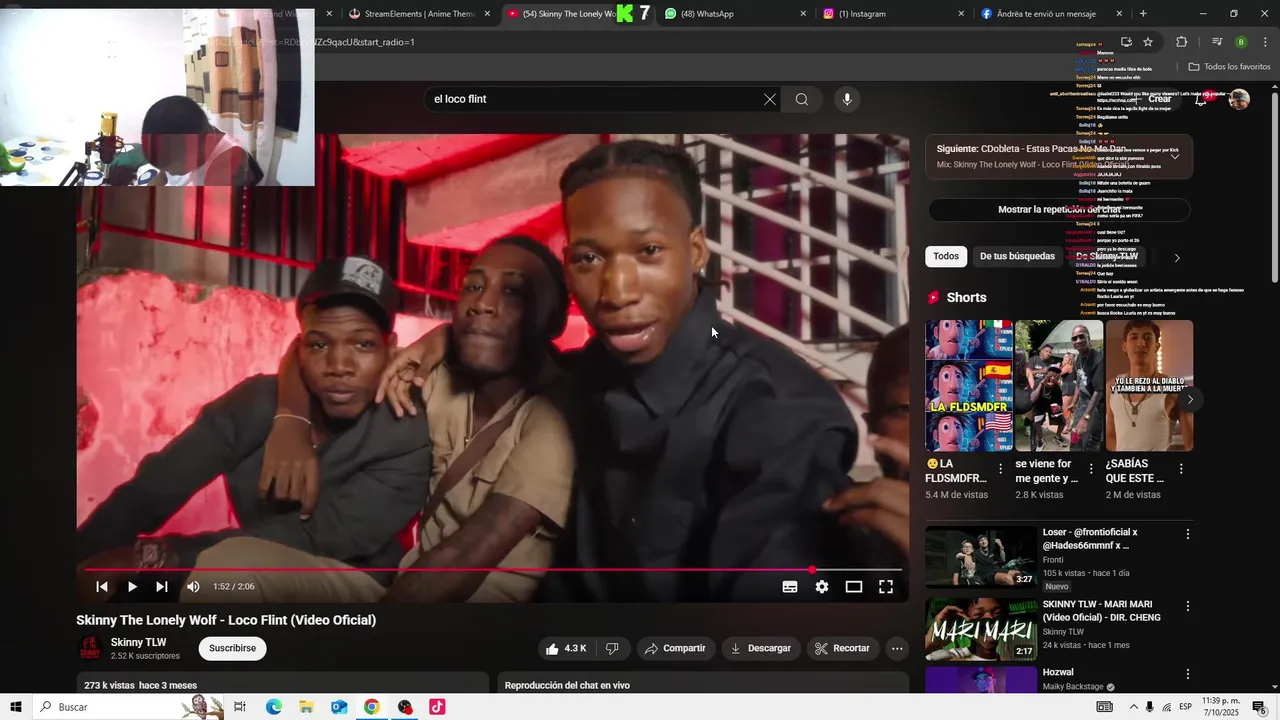The height and width of the screenshot is (720, 1280).
Task: Run the search with the magnifier button
Action: [x=802, y=99]
